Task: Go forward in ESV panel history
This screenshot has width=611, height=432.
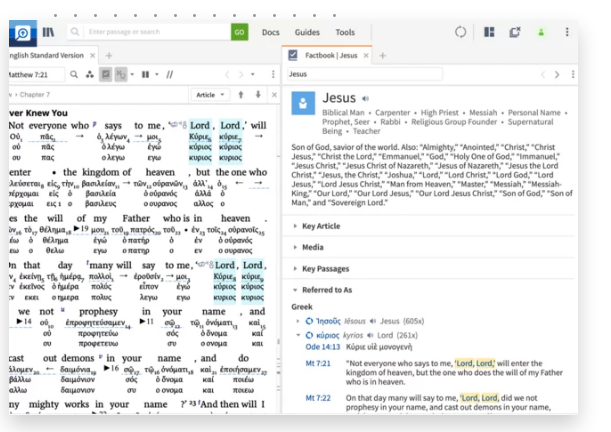Action: point(240,74)
